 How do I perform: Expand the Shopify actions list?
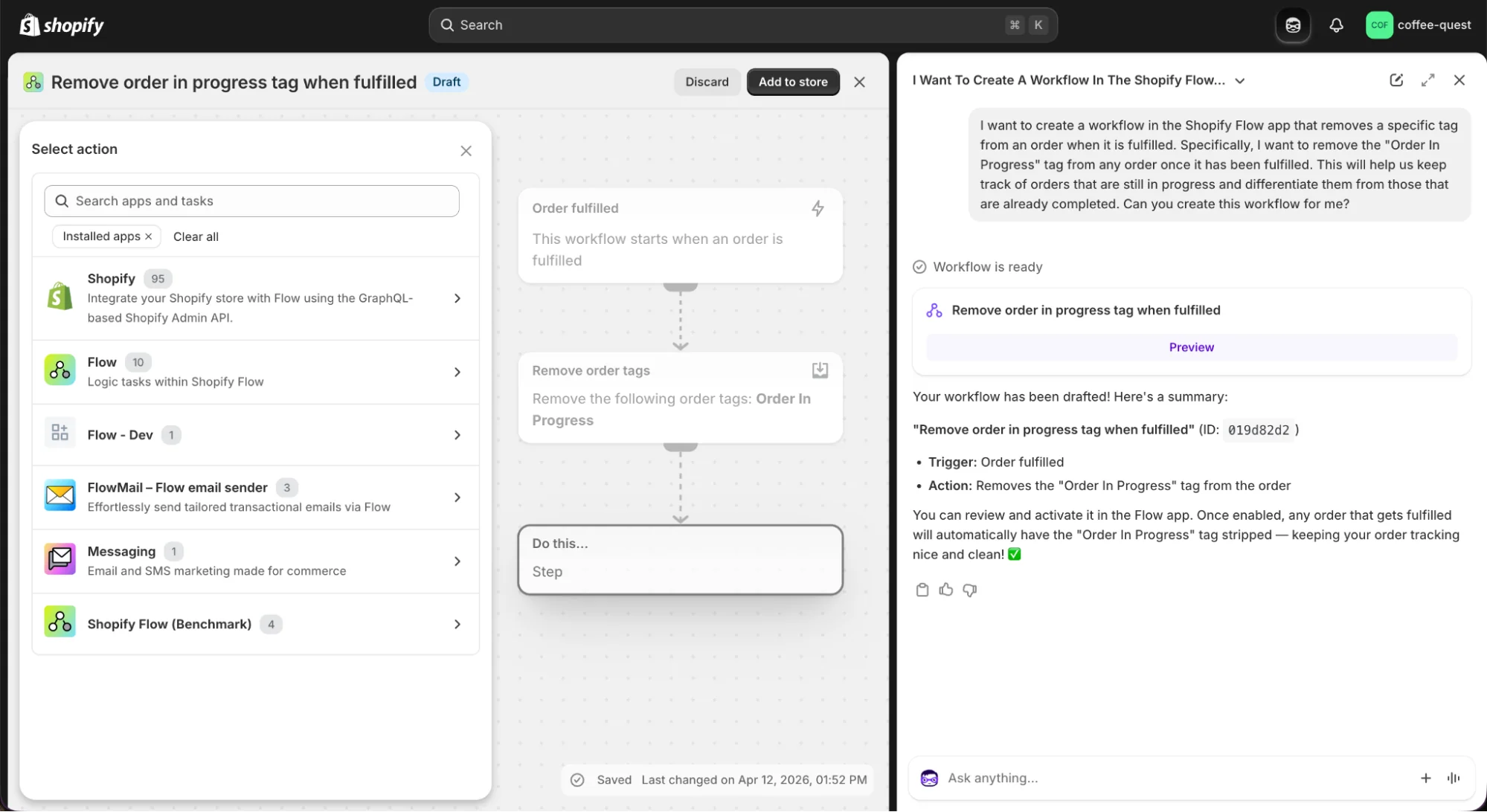click(255, 298)
